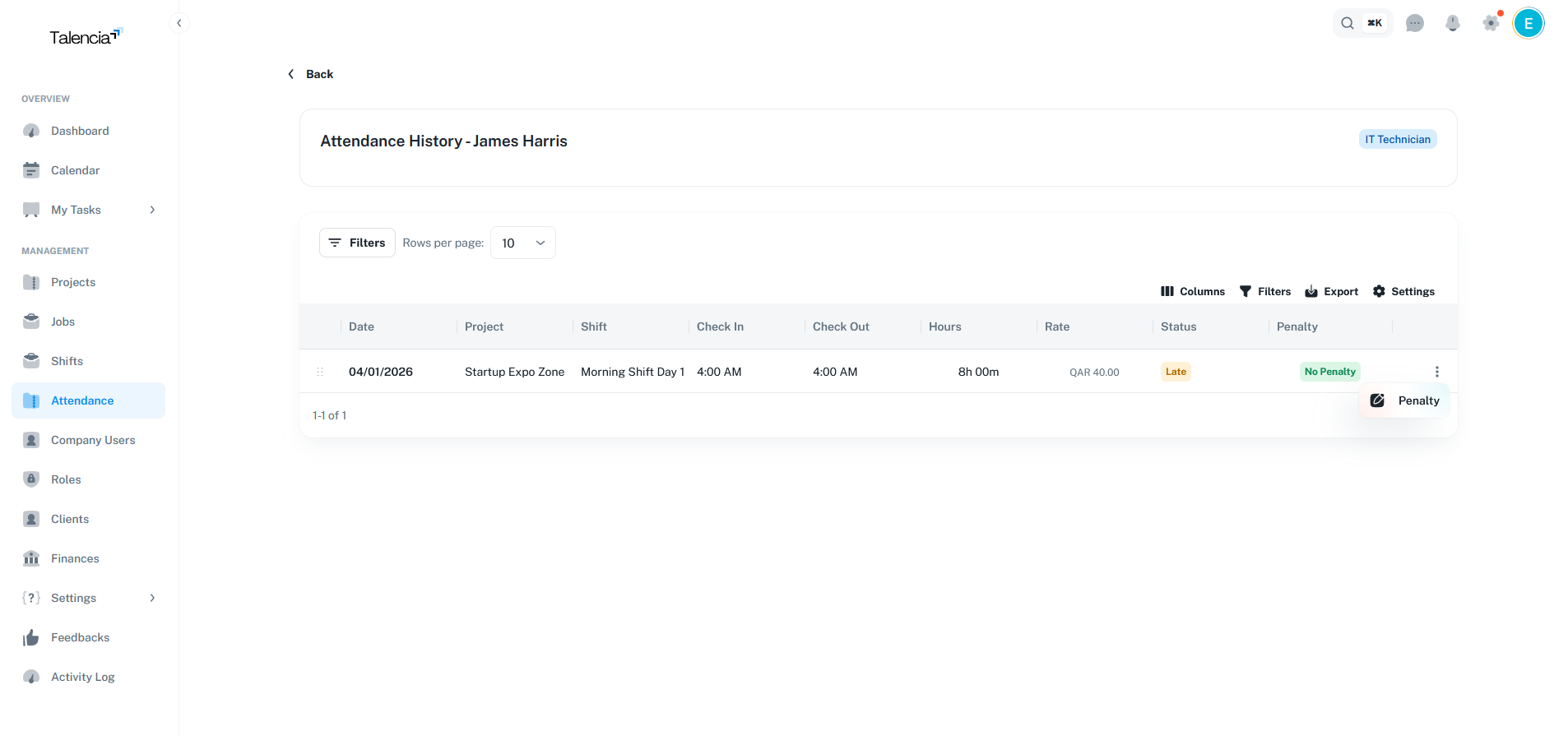Expand the Settings submenu chevron in sidebar
The height and width of the screenshot is (736, 1568).
click(152, 598)
